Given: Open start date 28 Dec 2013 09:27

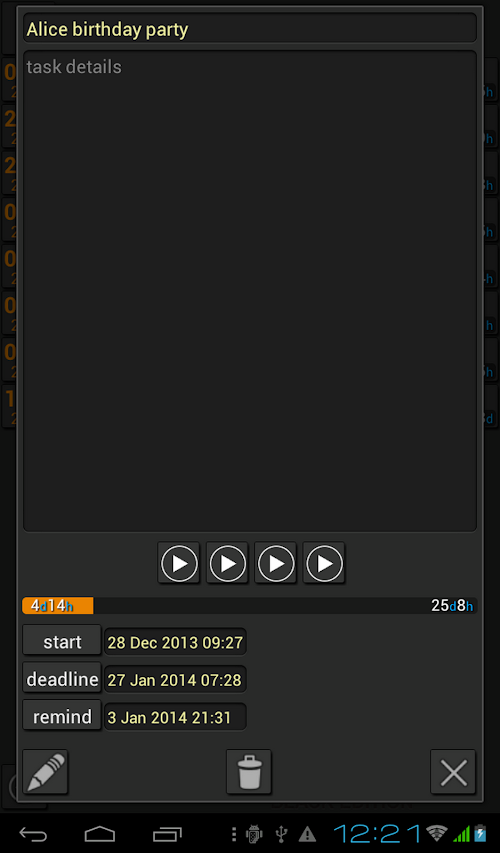Looking at the screenshot, I should (x=175, y=642).
